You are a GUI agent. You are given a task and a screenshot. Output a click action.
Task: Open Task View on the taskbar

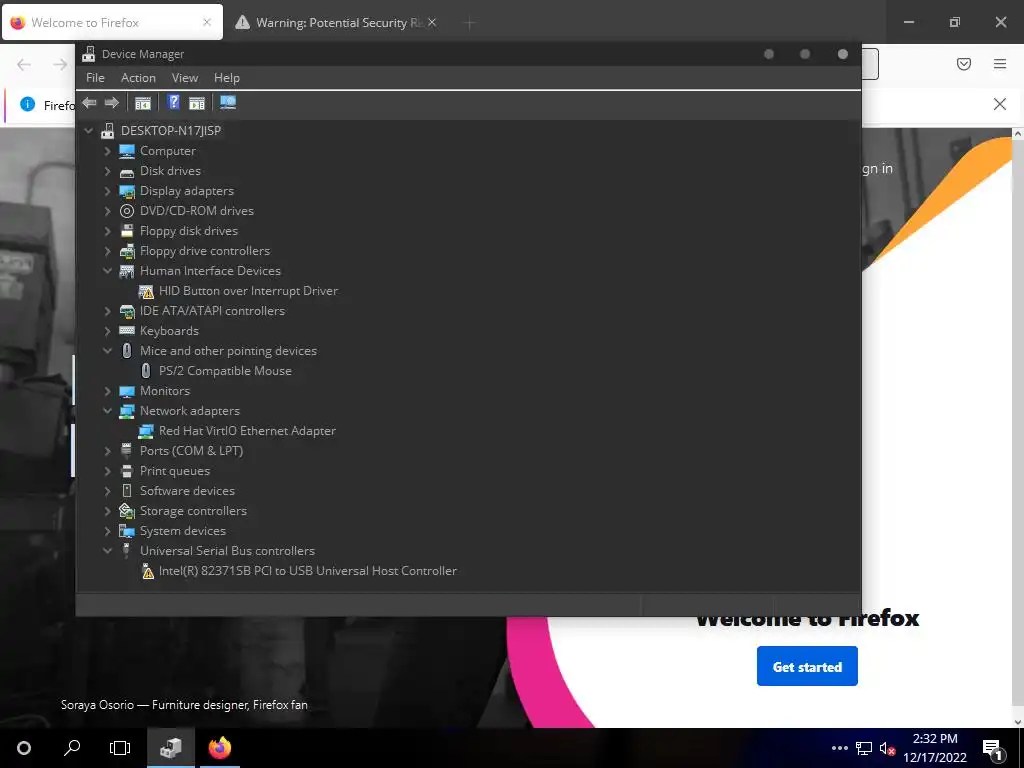coord(120,748)
